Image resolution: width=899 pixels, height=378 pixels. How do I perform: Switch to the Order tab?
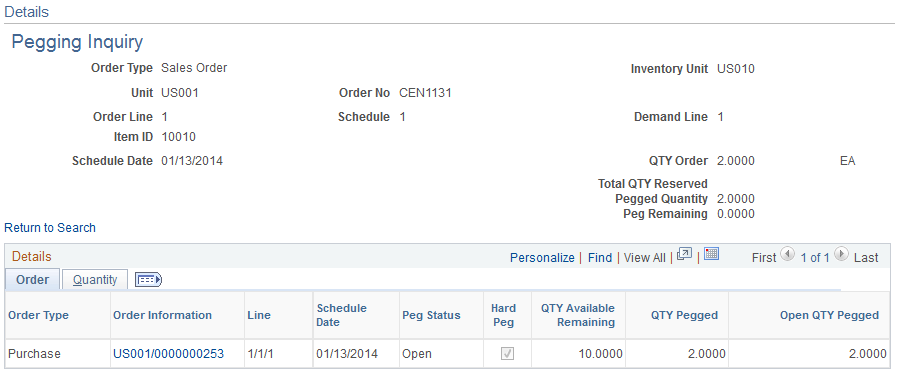point(33,280)
